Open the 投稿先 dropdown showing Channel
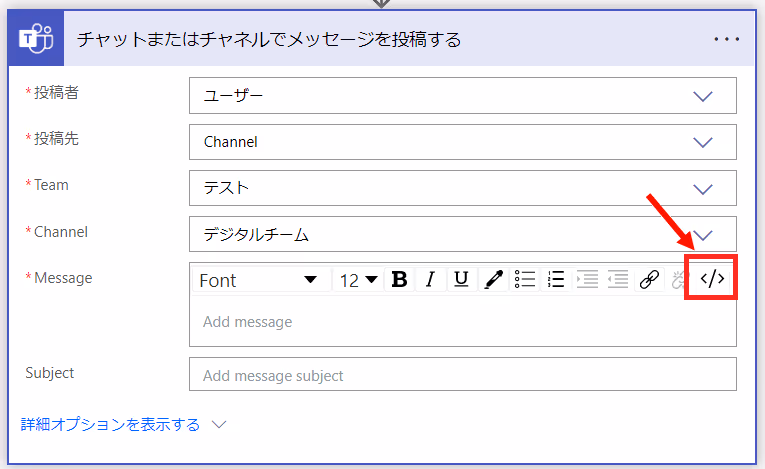The height and width of the screenshot is (469, 765). pos(463,142)
